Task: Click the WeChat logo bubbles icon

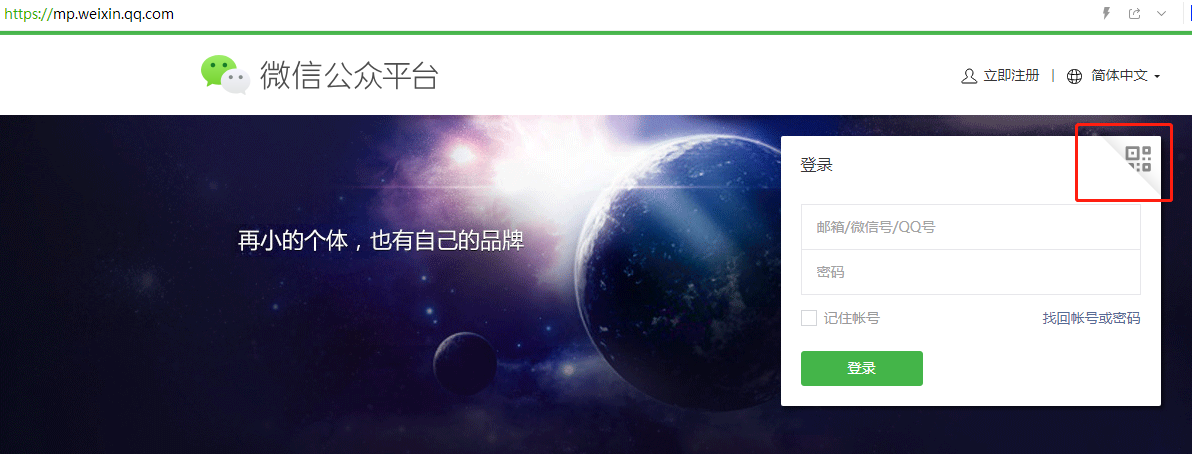Action: (x=225, y=74)
